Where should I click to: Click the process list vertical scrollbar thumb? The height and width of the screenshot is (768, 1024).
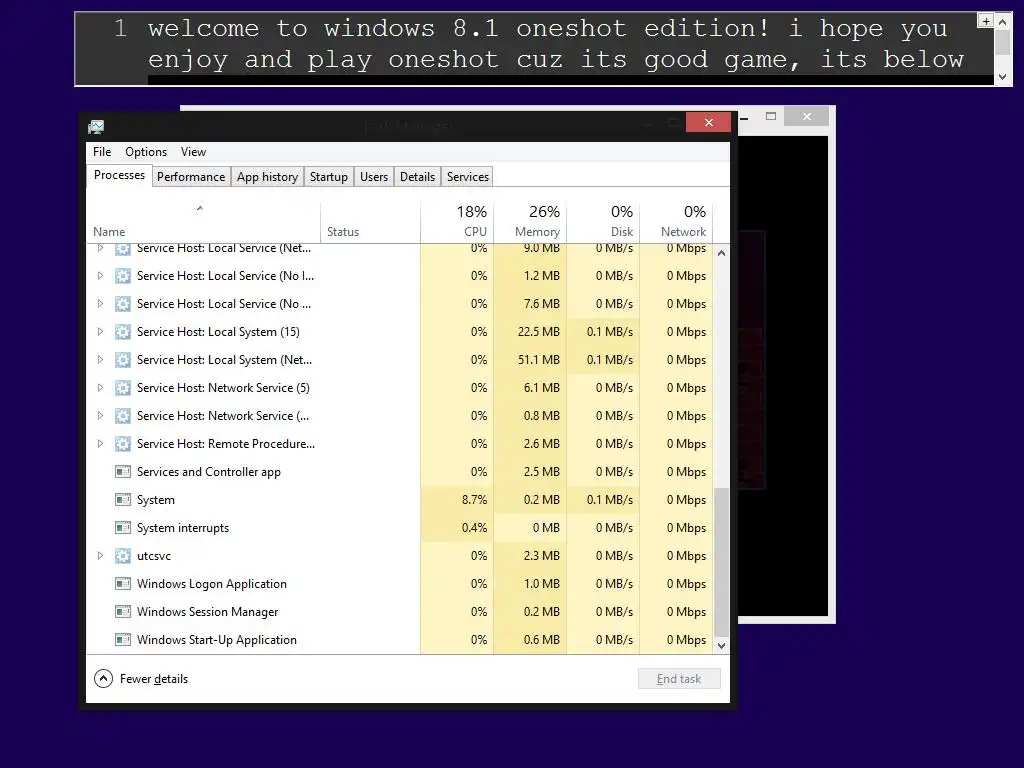coord(721,562)
